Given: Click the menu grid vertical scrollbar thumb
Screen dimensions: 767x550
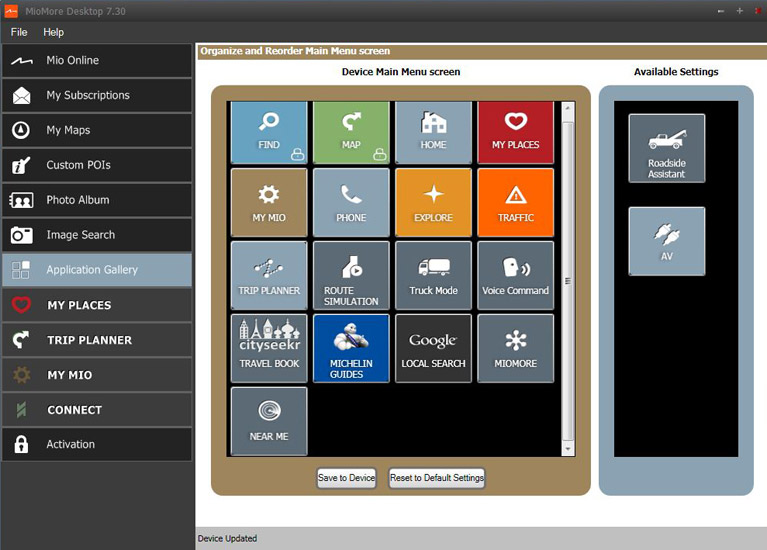Looking at the screenshot, I should pos(568,281).
